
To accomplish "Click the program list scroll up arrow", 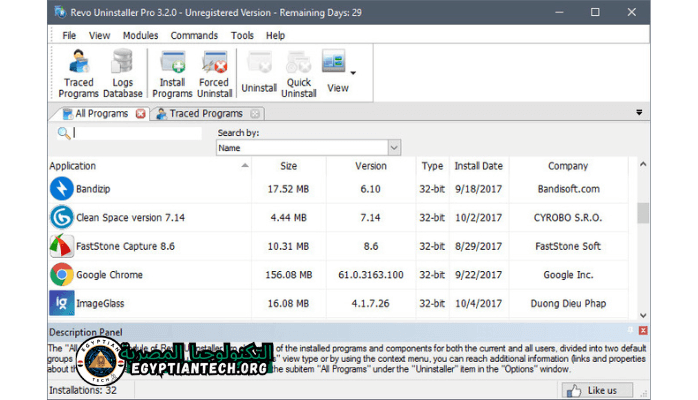I will click(x=643, y=165).
